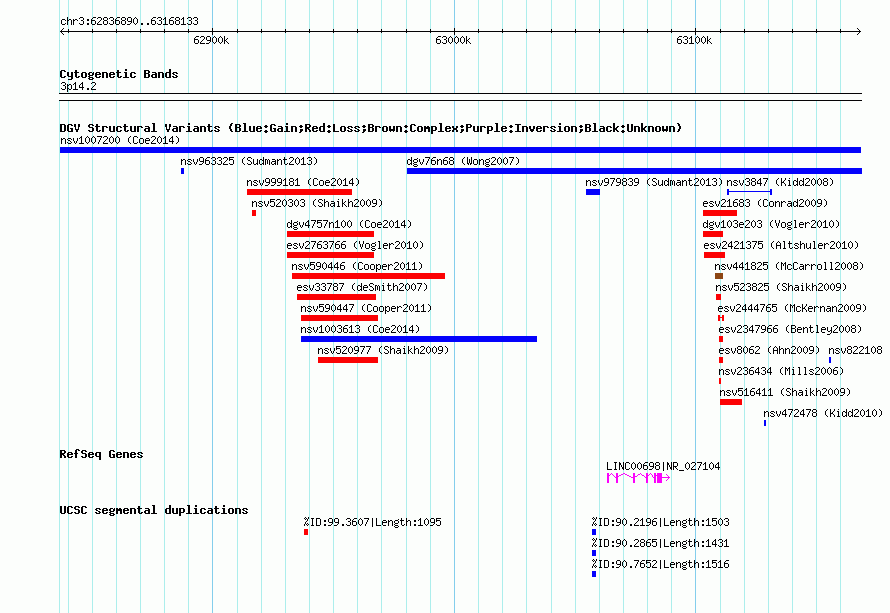The height and width of the screenshot is (613, 890).
Task: Click esv2444765 (McKernan2009) label
Action: coord(792,308)
